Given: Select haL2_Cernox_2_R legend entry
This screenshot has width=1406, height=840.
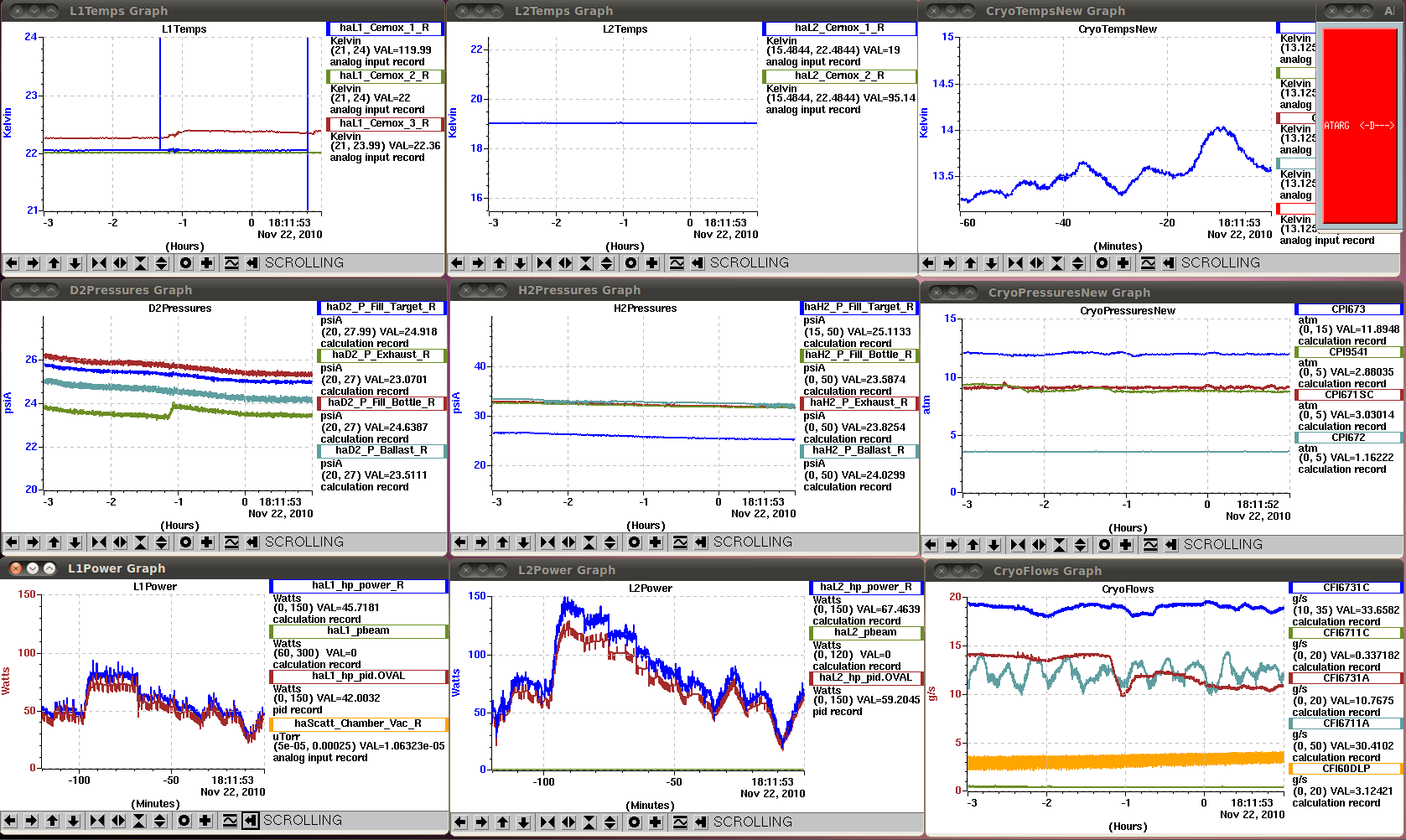Looking at the screenshot, I should pyautogui.click(x=839, y=75).
